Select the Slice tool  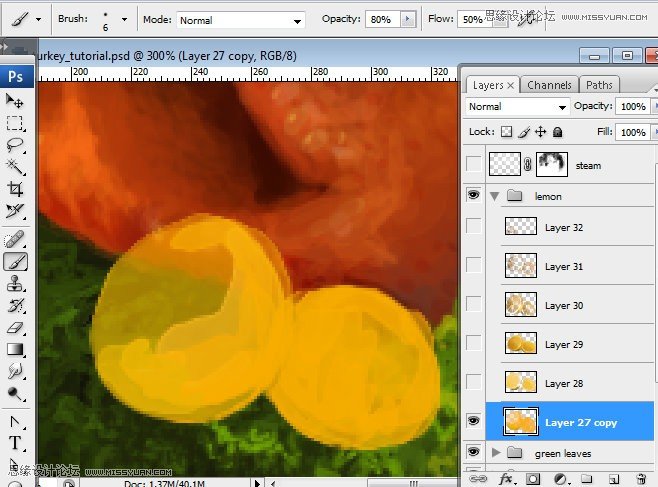tap(15, 211)
